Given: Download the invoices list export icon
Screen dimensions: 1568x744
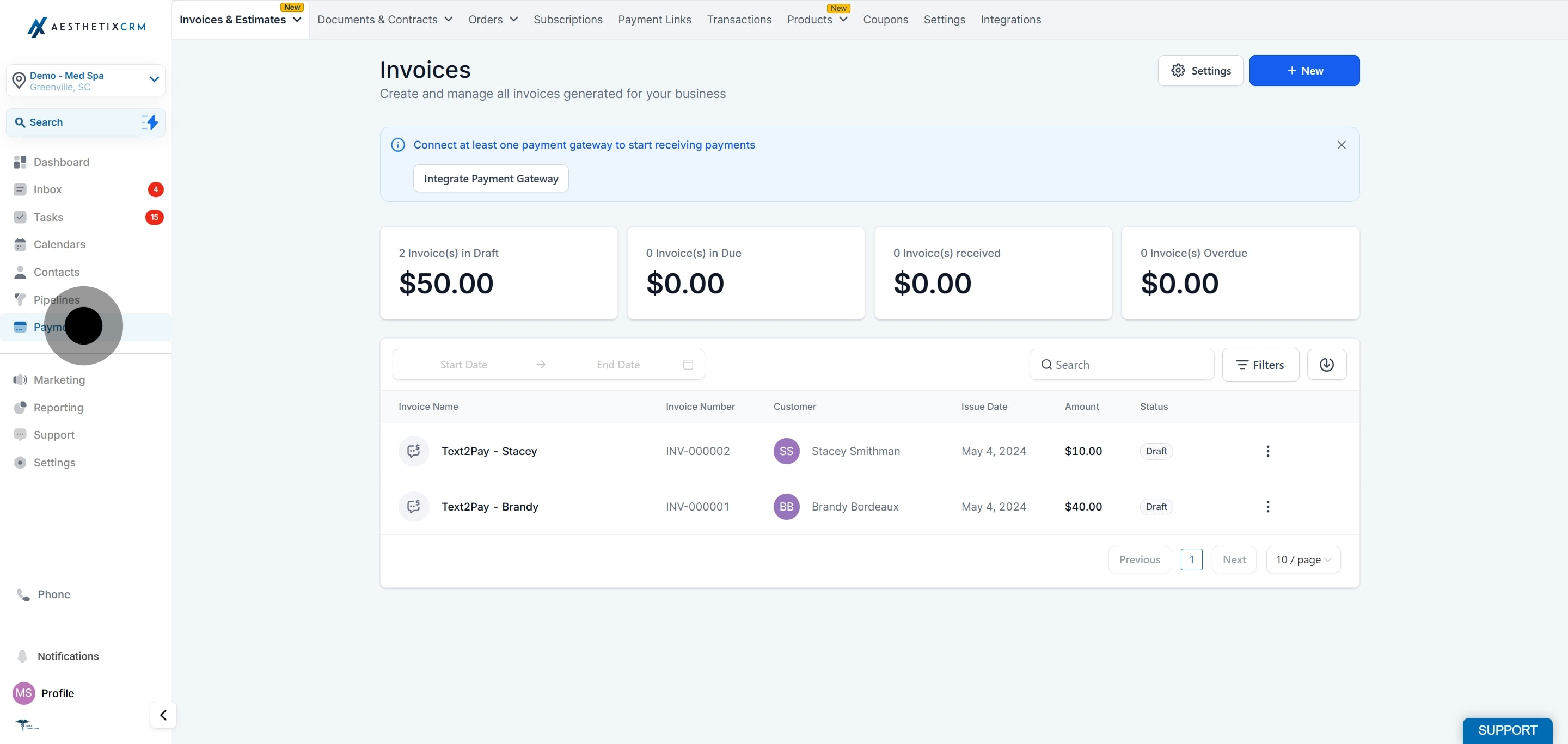Looking at the screenshot, I should [1326, 365].
